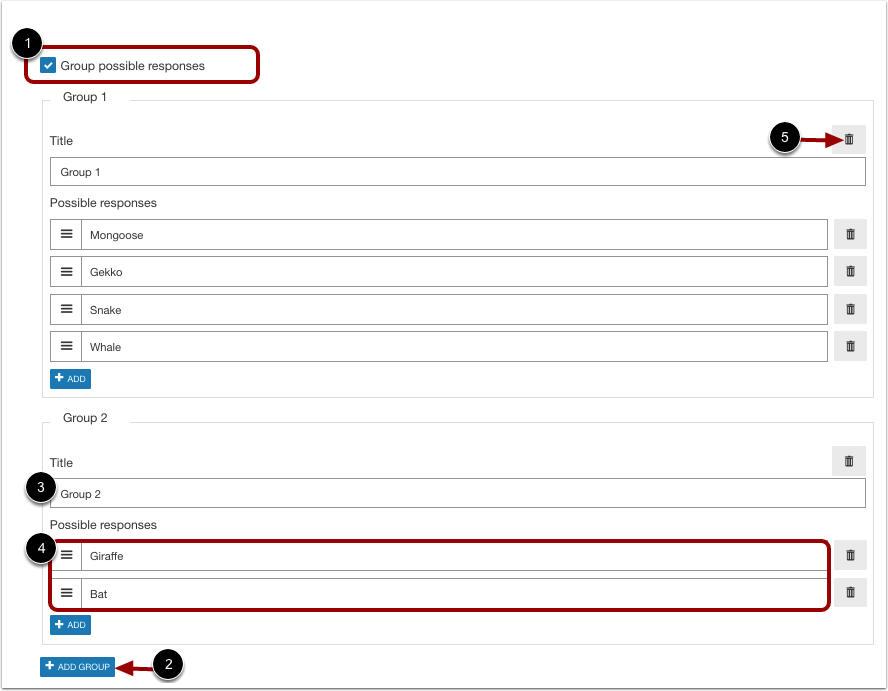Click into the Bat response field
Image resolution: width=888 pixels, height=691 pixels.
[454, 593]
